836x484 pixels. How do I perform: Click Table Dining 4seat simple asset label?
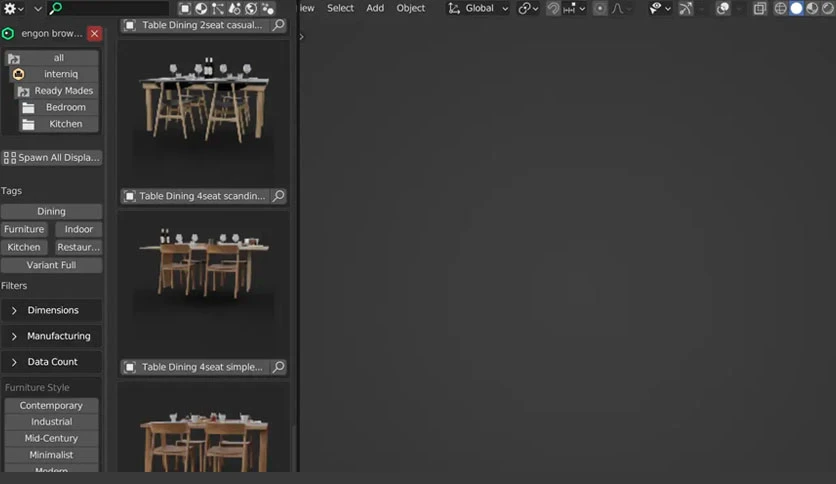pyautogui.click(x=202, y=367)
